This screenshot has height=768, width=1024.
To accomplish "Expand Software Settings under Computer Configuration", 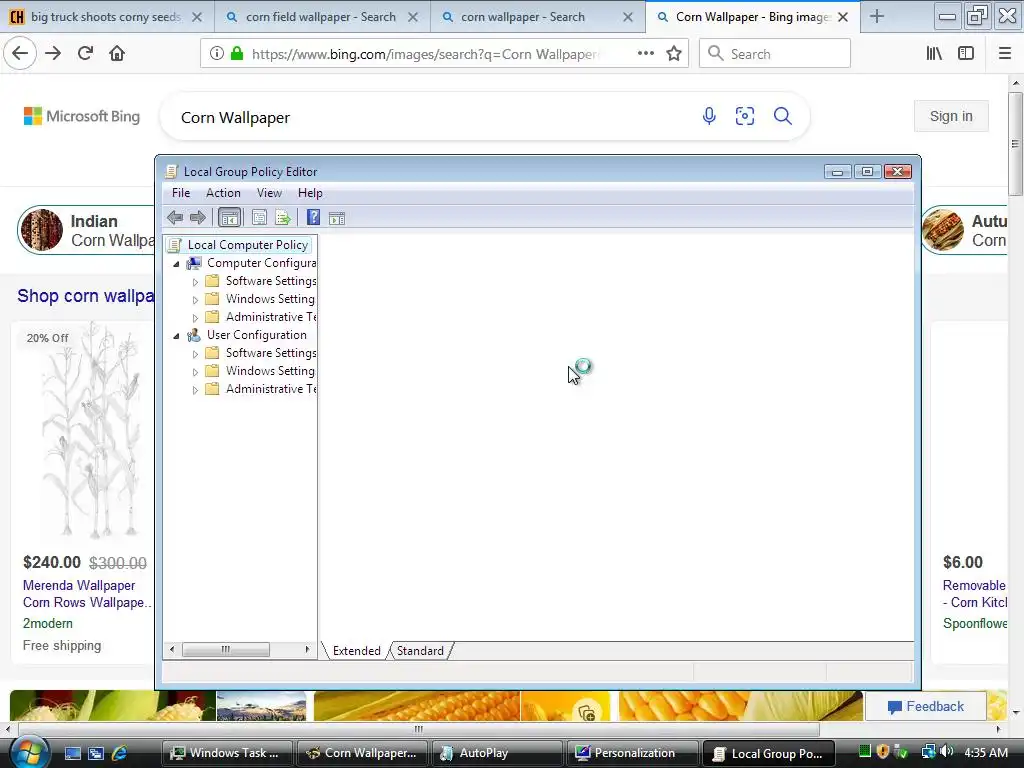I will pos(195,282).
